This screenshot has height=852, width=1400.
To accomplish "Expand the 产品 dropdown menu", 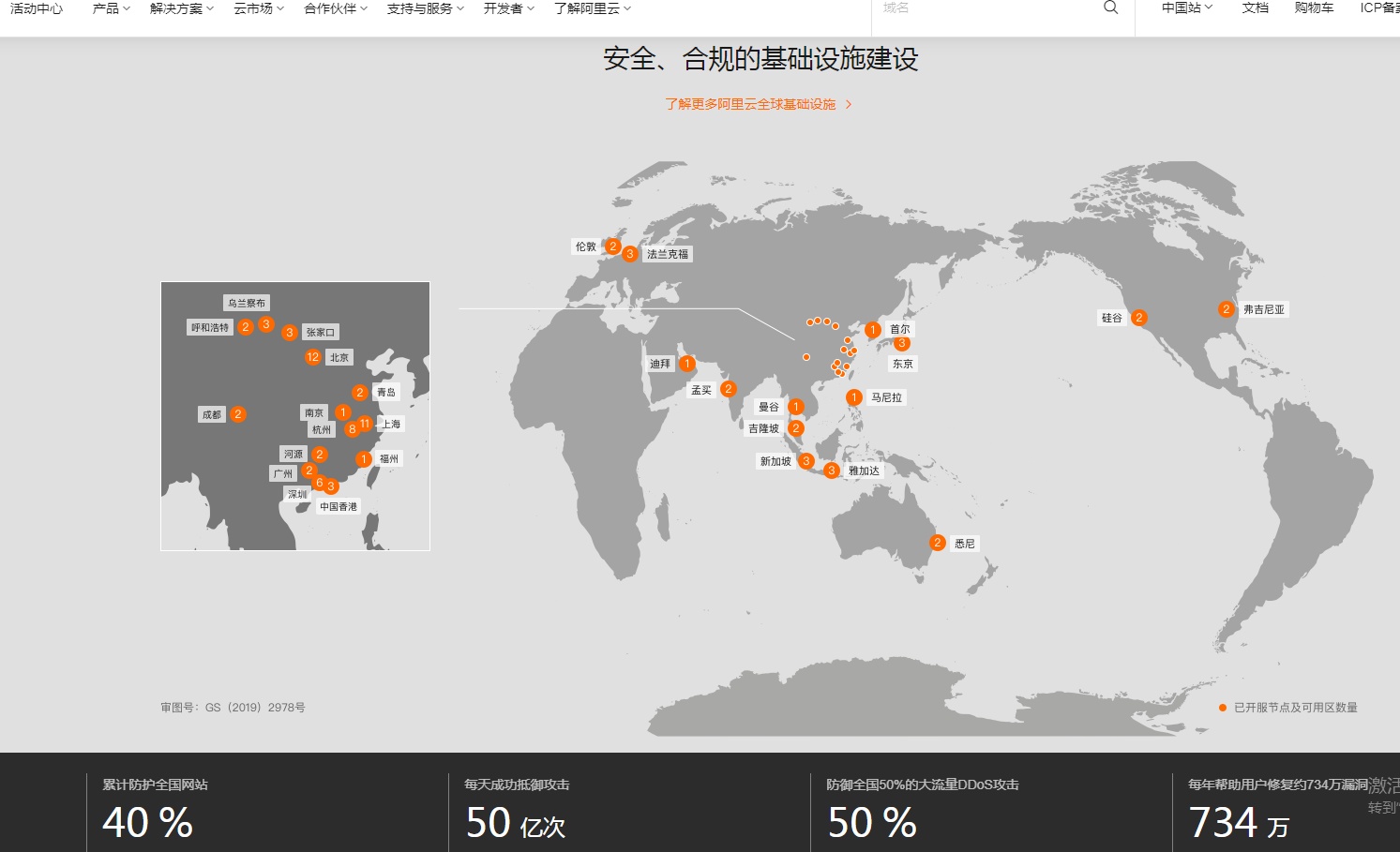I will [111, 8].
